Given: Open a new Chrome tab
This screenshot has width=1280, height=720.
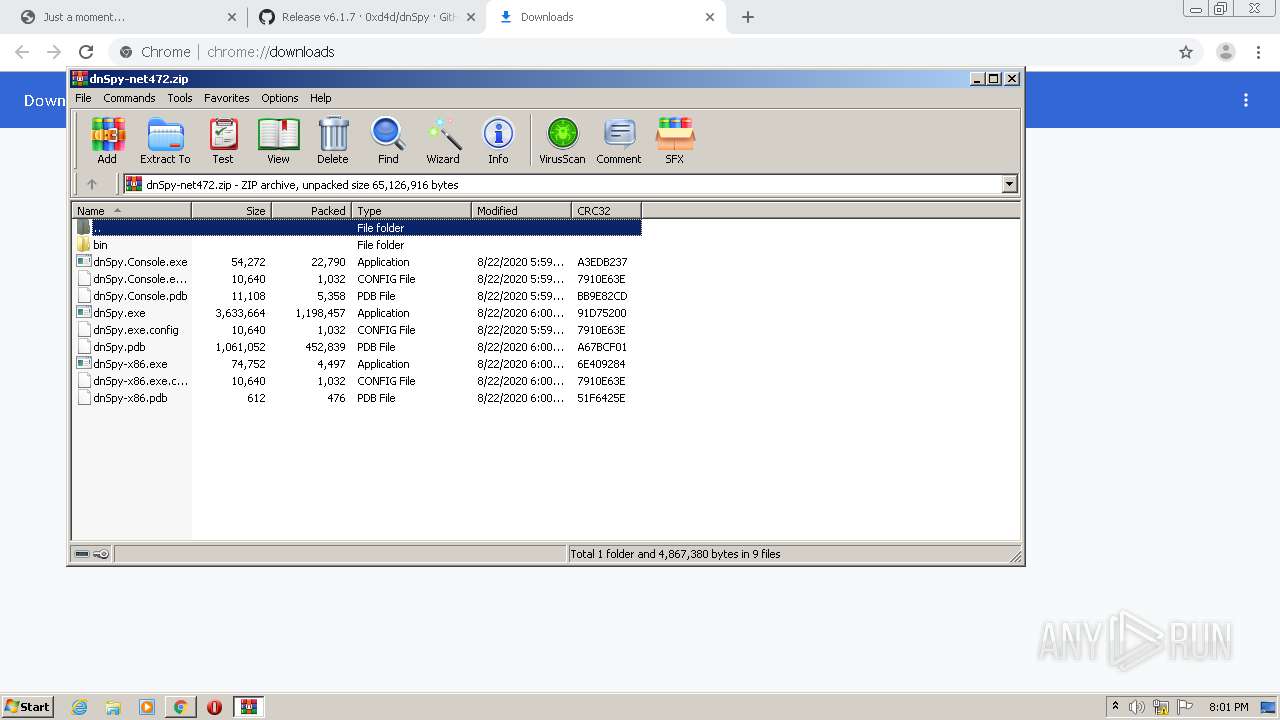Looking at the screenshot, I should (748, 17).
